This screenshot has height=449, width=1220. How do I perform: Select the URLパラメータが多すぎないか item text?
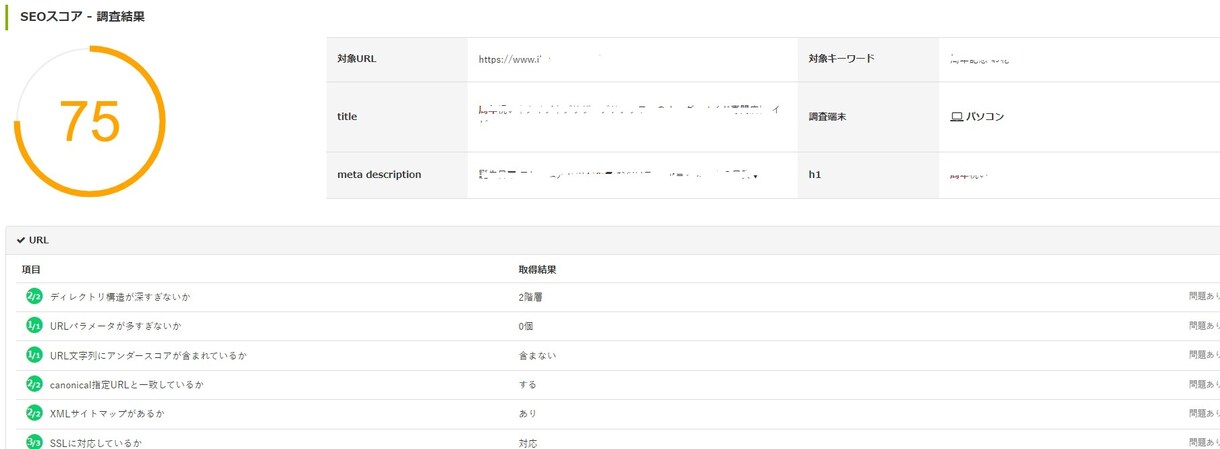click(115, 326)
